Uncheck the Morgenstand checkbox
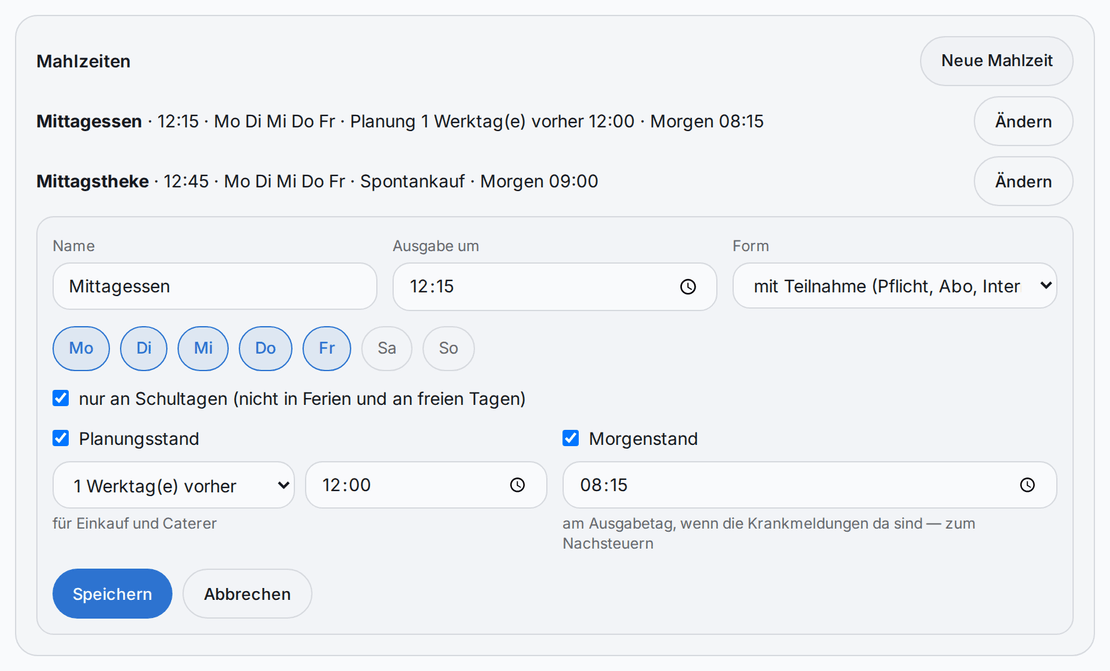Screen dimensions: 1110x671 [x=571, y=438]
